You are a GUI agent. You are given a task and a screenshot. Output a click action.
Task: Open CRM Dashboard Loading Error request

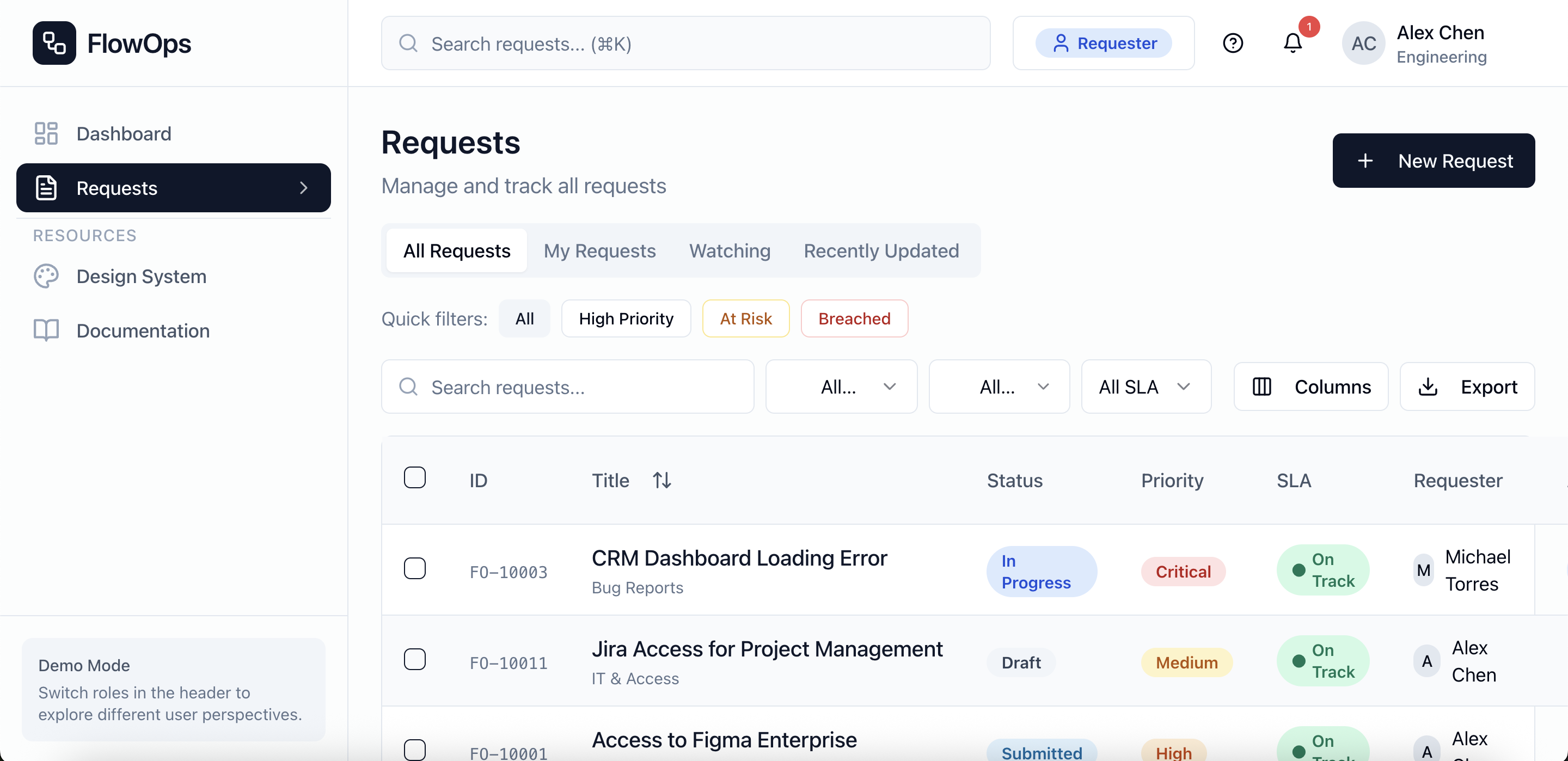pyautogui.click(x=739, y=557)
